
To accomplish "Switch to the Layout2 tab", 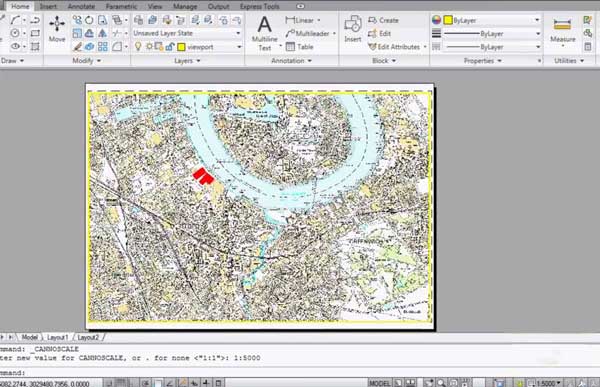I will click(88, 337).
